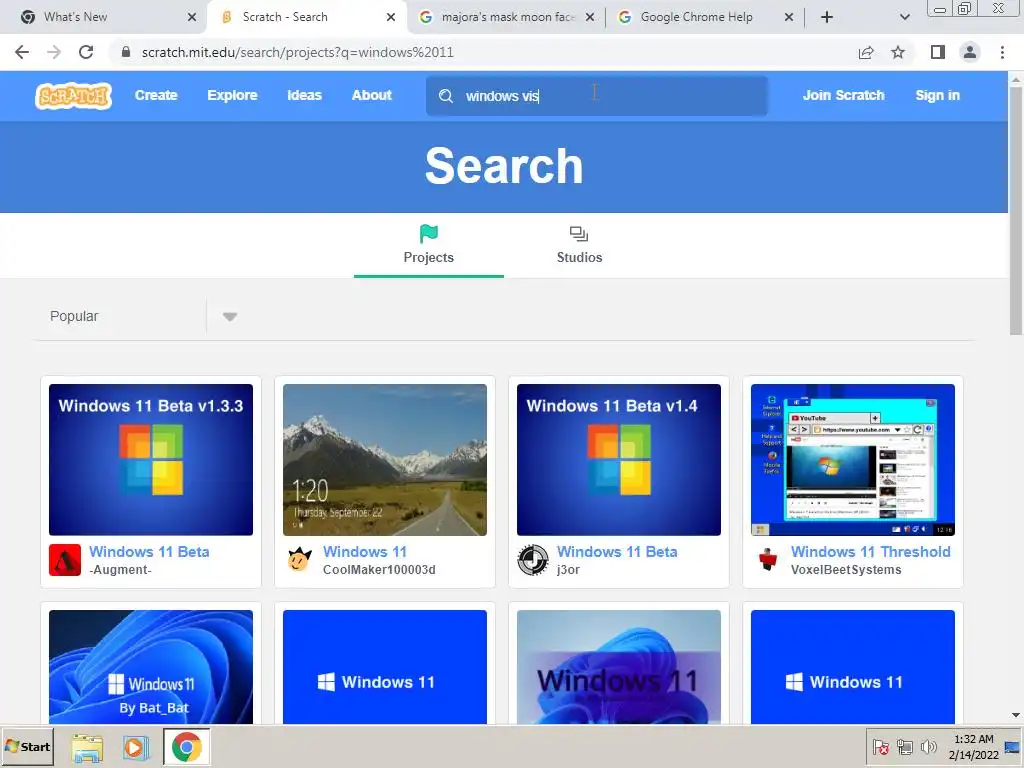Screen dimensions: 1024x768
Task: Reload the page with refresh icon
Action: 86,52
